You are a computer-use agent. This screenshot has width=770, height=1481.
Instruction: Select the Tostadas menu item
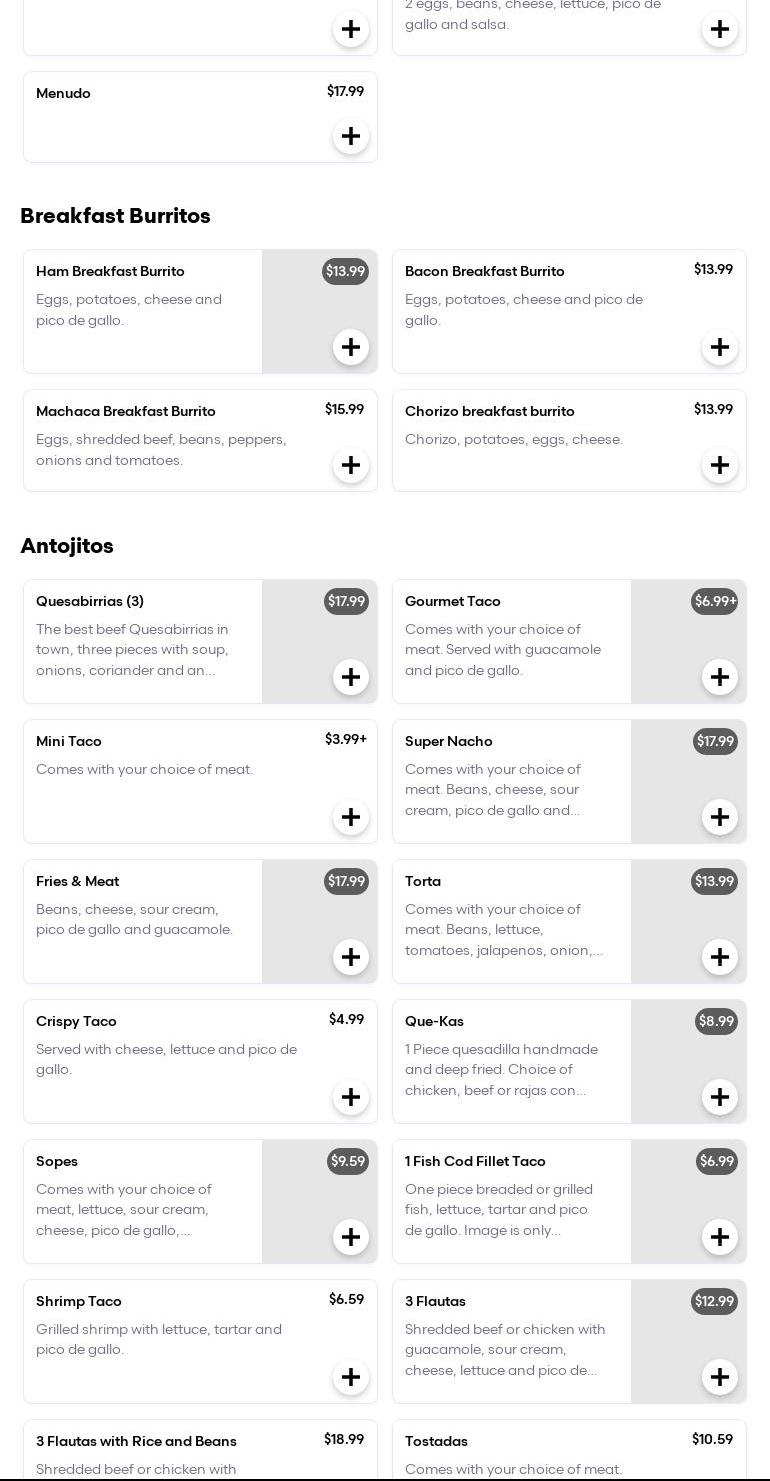[436, 1441]
